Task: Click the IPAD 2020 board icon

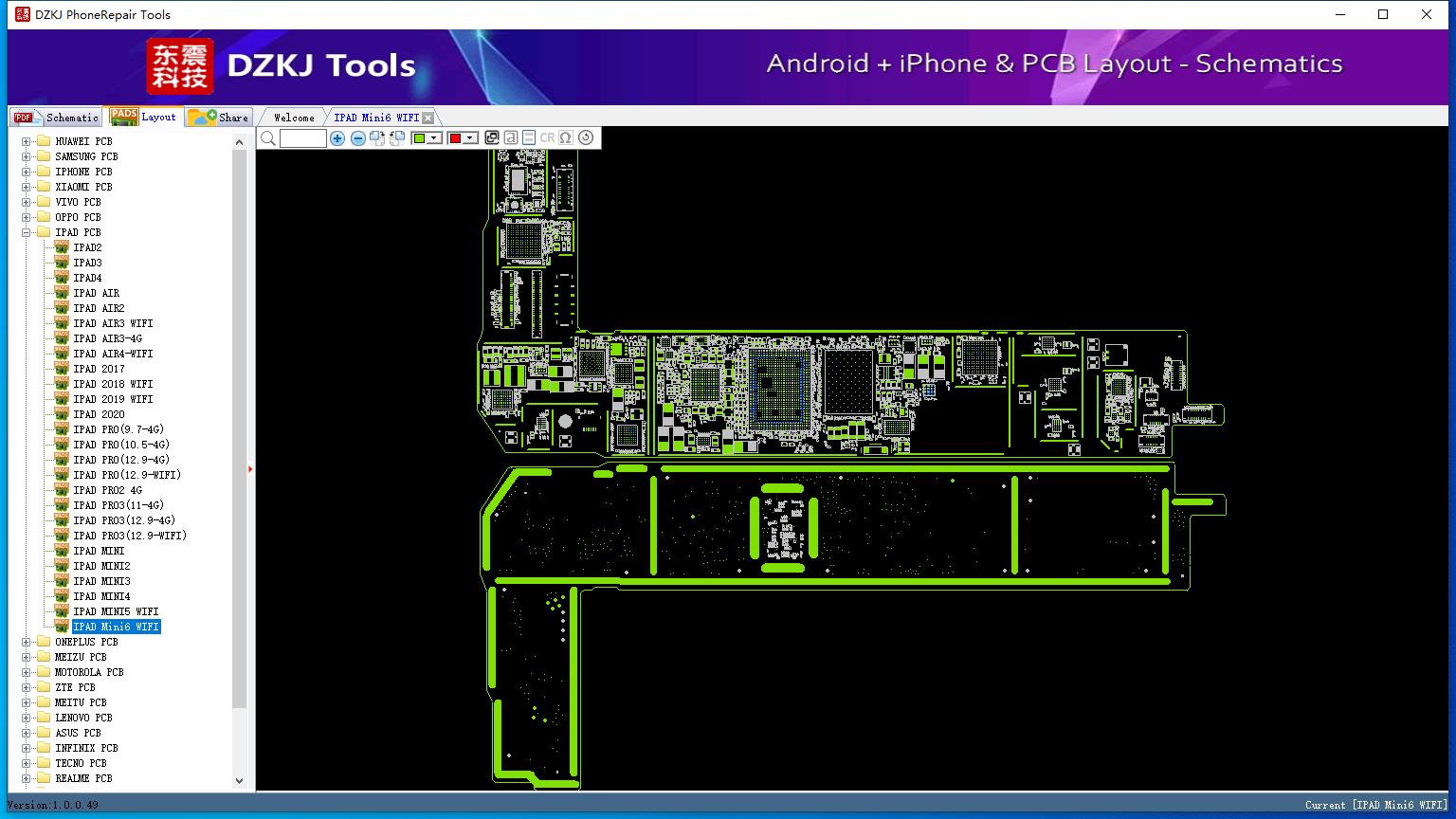Action: click(x=62, y=414)
